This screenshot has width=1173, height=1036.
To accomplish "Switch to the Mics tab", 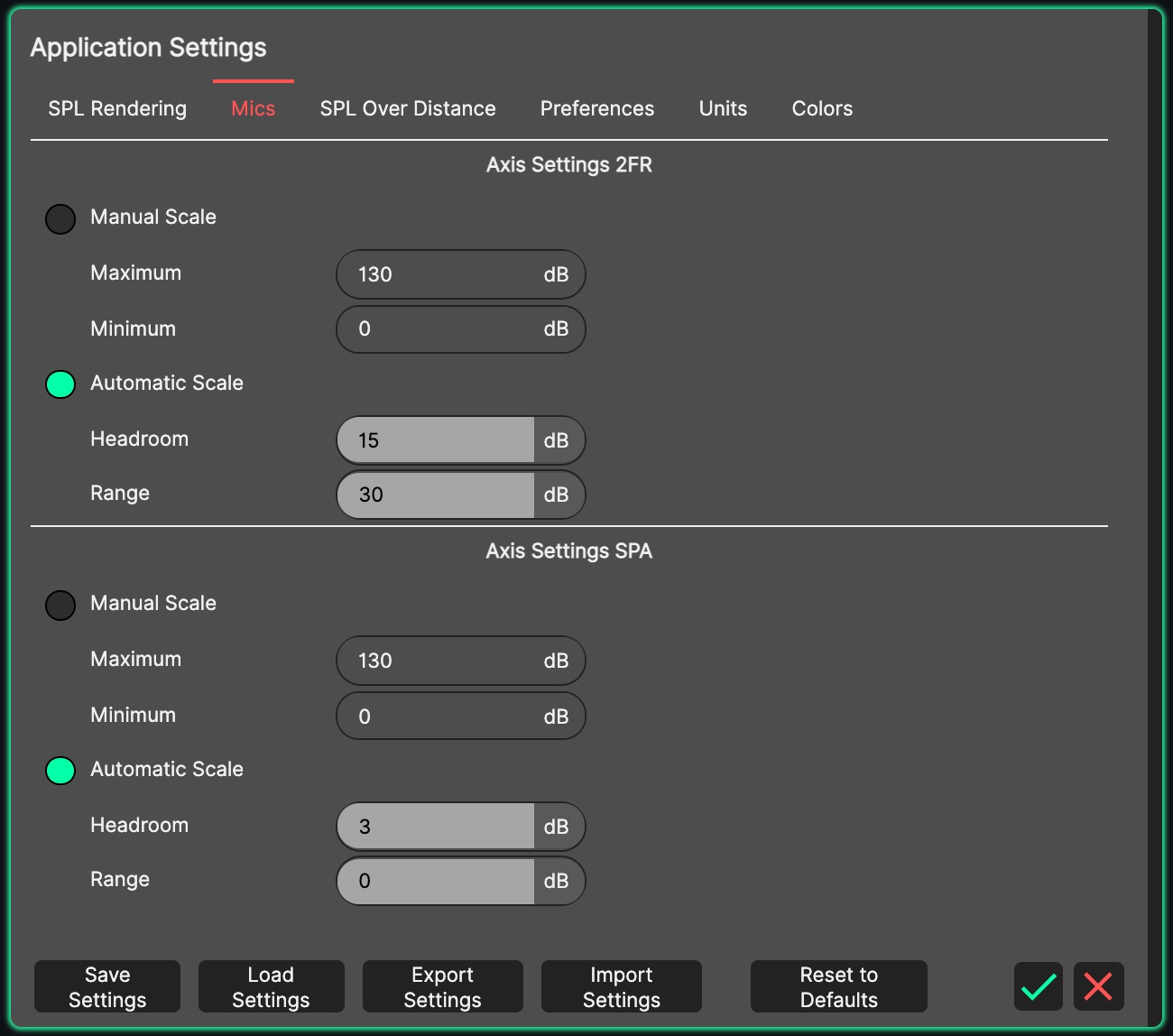I will tap(254, 108).
